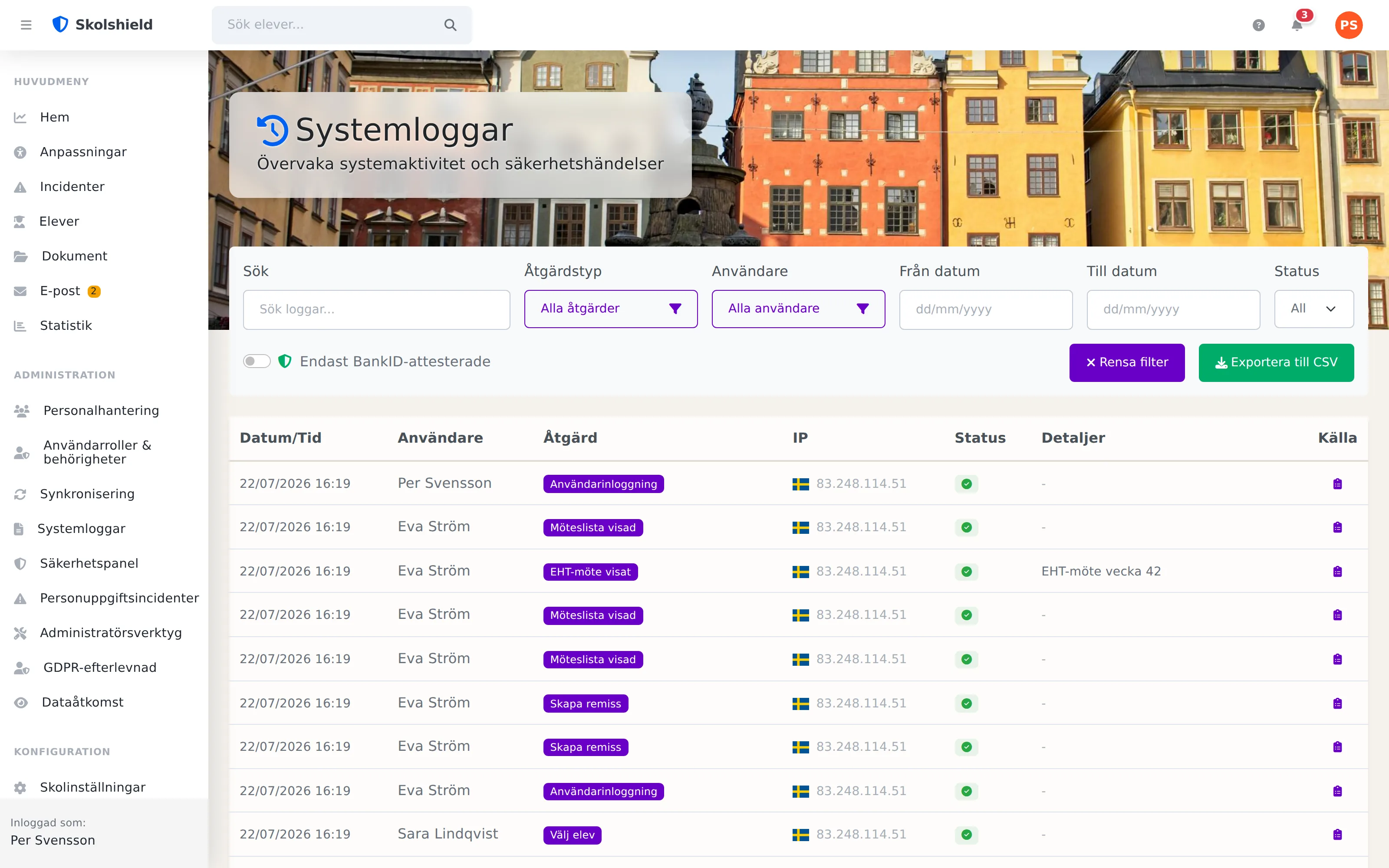Open the Status All dropdown

coord(1314,309)
